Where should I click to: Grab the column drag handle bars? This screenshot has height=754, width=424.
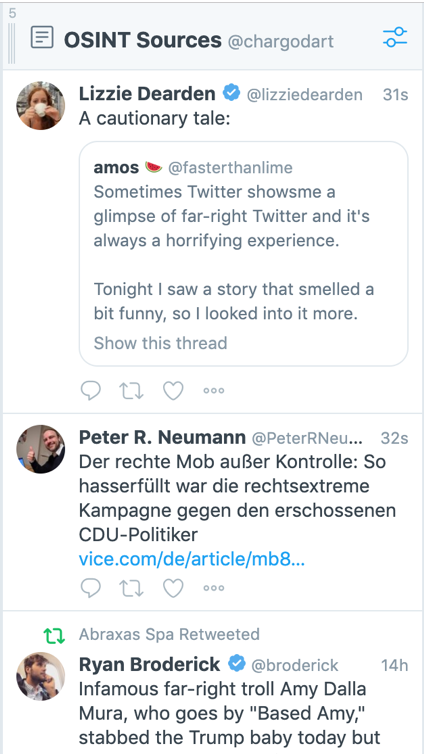[x=12, y=43]
